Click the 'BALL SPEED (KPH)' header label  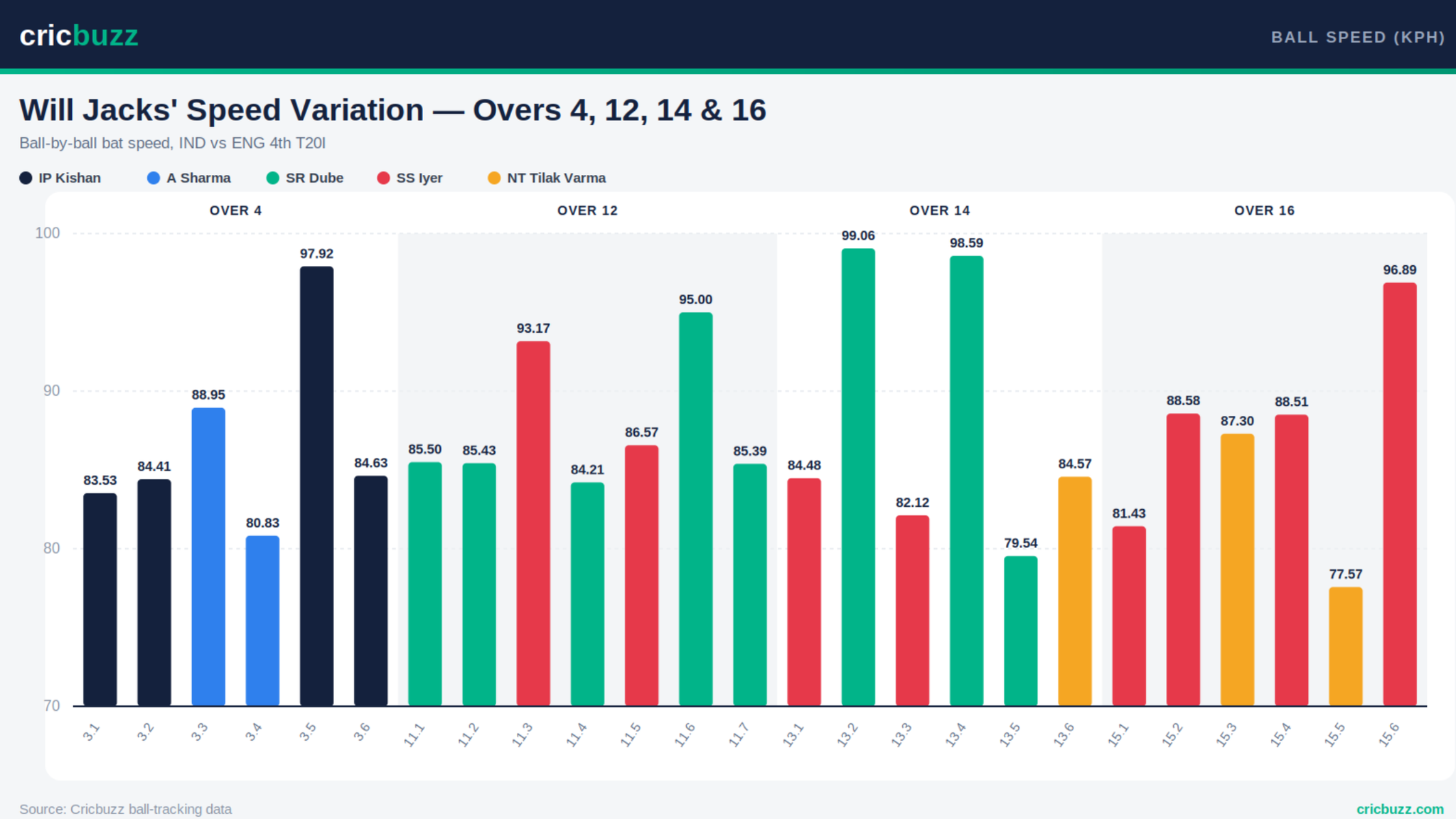pyautogui.click(x=1358, y=37)
